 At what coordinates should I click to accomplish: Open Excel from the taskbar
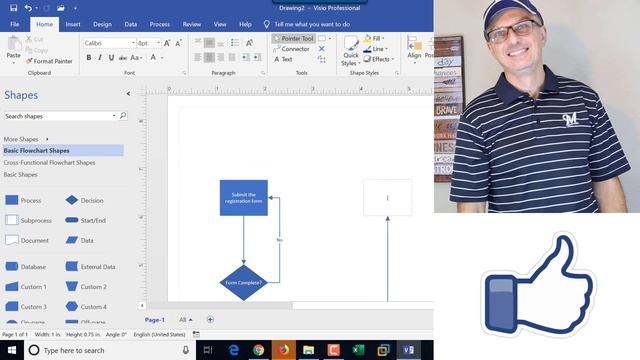tap(358, 350)
